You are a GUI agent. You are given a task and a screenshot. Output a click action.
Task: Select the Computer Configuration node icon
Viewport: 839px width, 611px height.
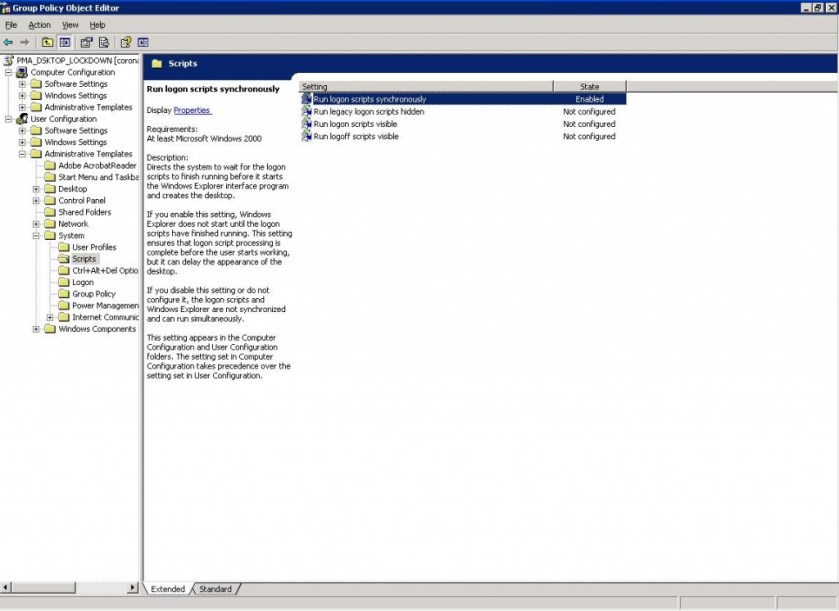click(22, 72)
